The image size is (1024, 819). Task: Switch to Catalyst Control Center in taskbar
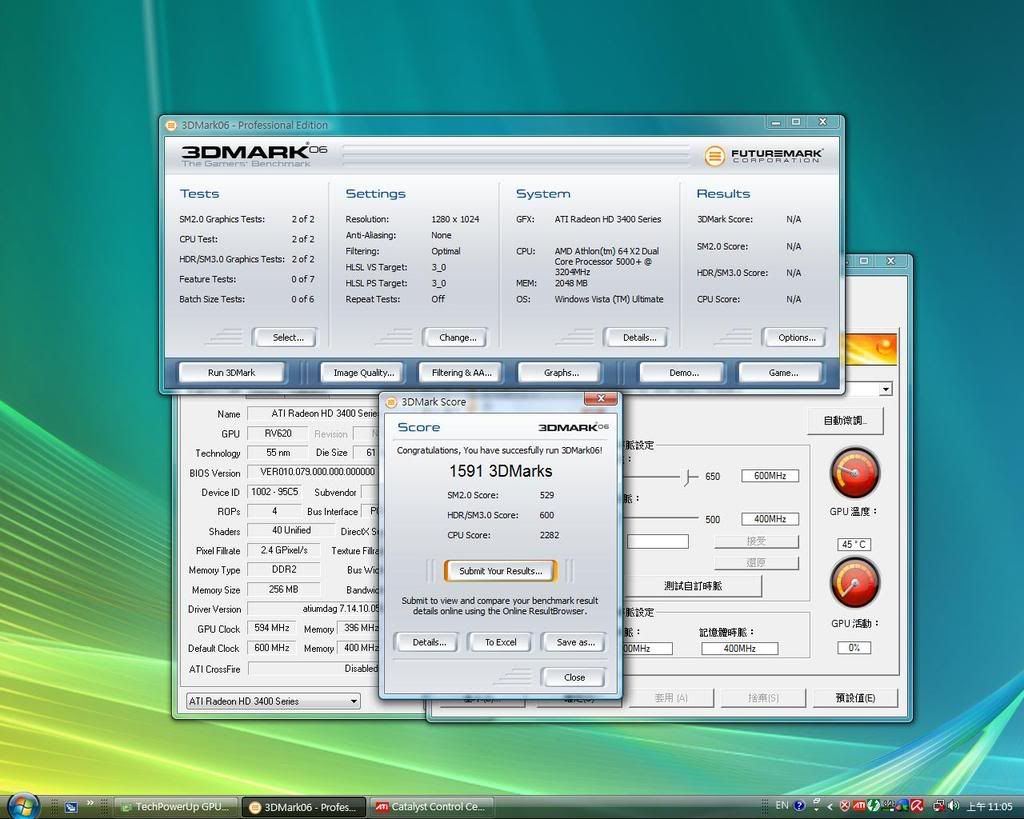pyautogui.click(x=432, y=807)
